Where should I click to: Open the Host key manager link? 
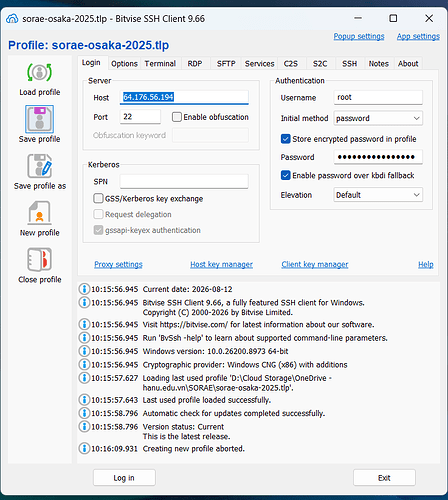tap(221, 264)
